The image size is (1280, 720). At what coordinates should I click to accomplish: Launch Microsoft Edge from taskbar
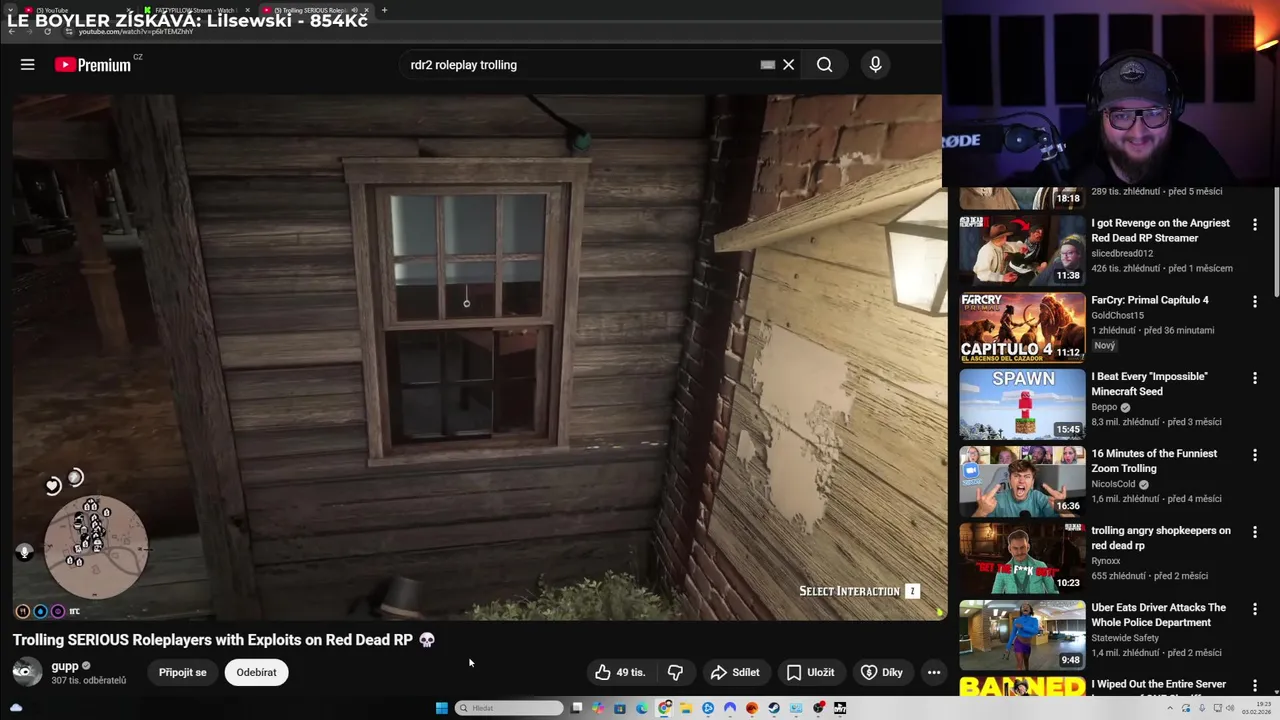click(x=642, y=708)
